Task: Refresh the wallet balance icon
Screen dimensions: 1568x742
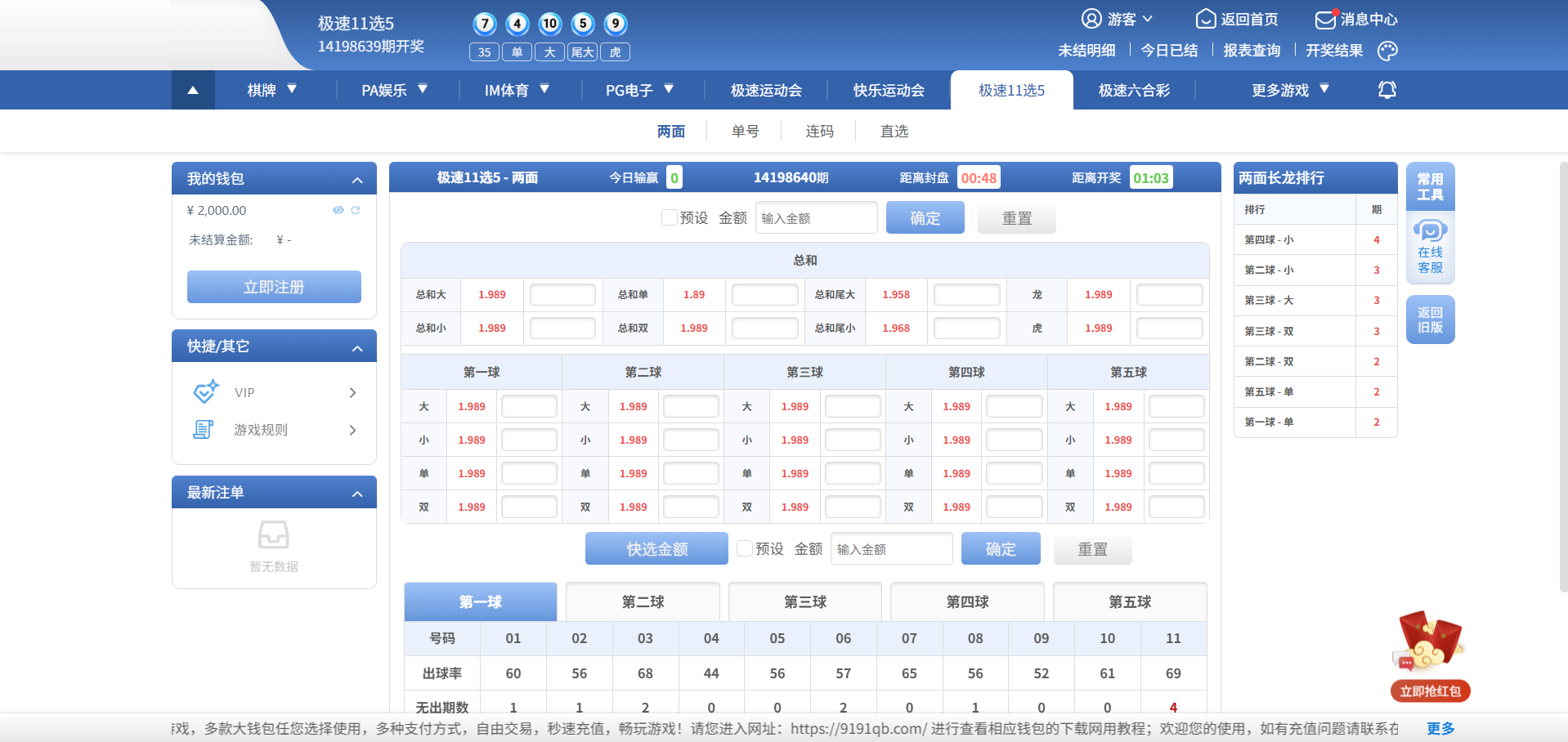Action: coord(356,210)
